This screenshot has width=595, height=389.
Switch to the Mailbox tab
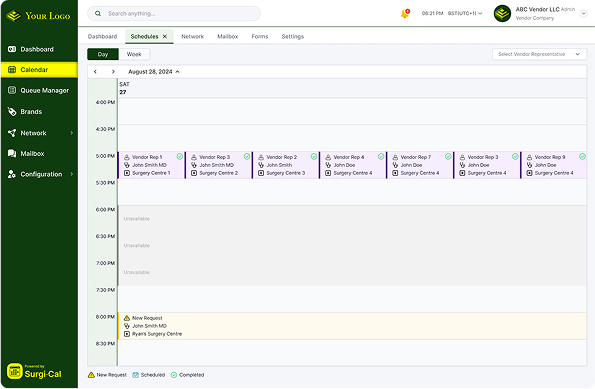tap(227, 36)
